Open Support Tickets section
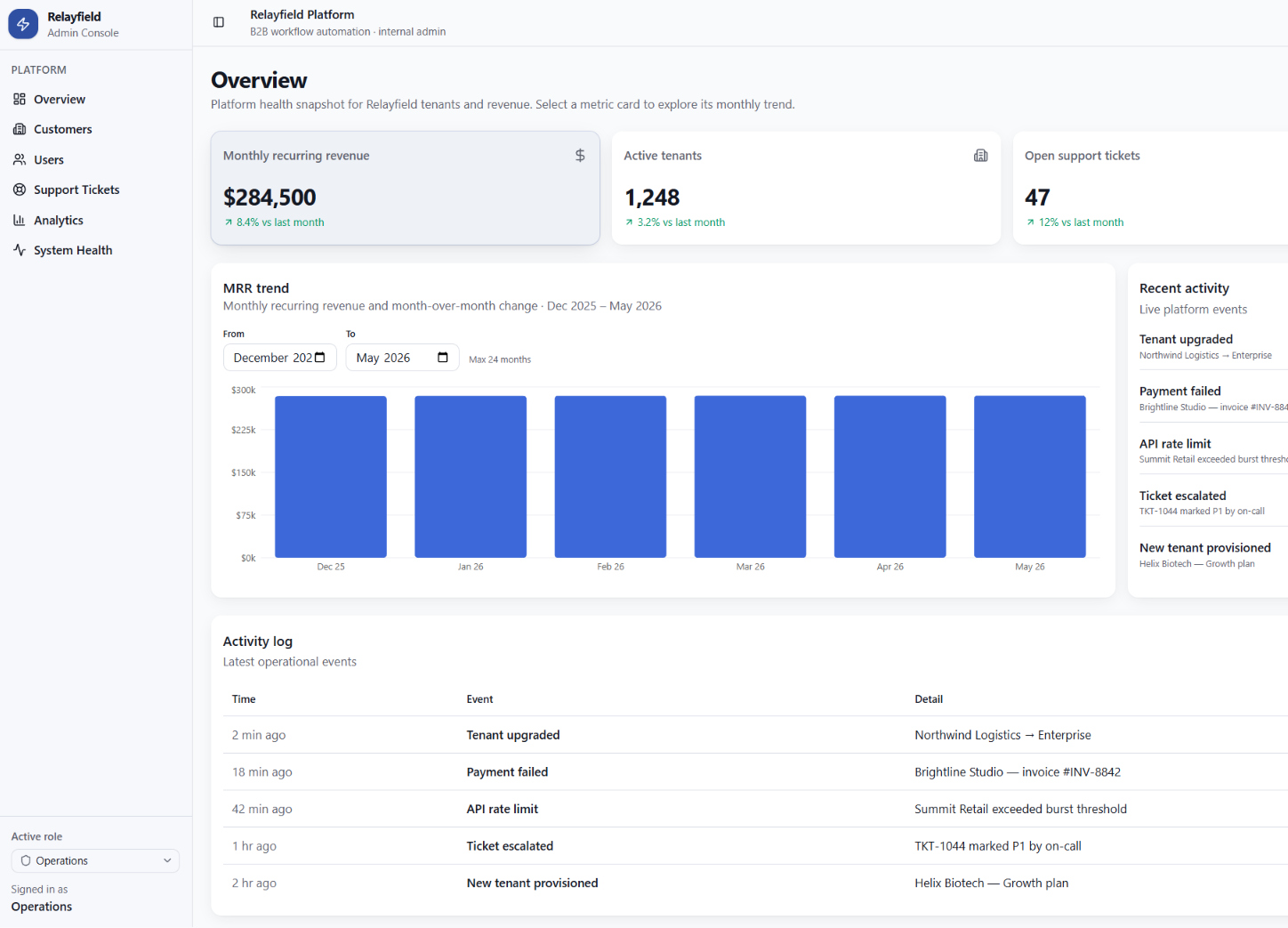 click(x=95, y=190)
